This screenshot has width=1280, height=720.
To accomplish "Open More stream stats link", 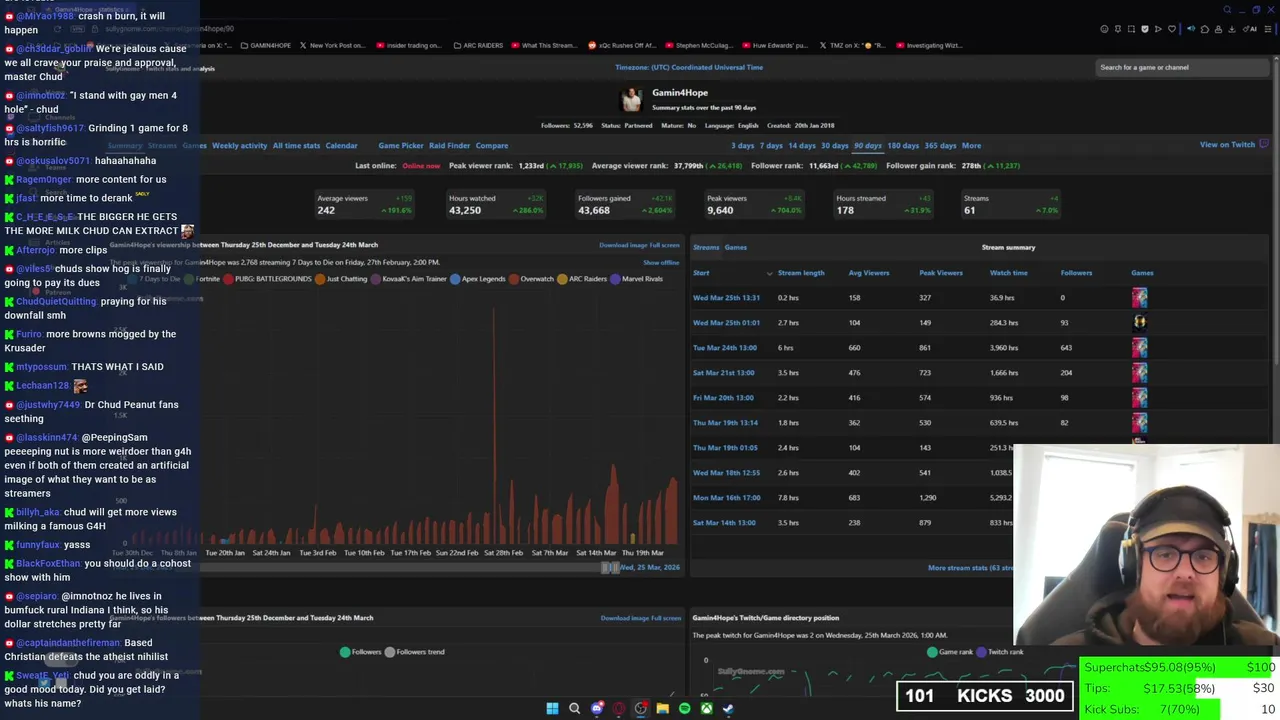I will tap(970, 568).
